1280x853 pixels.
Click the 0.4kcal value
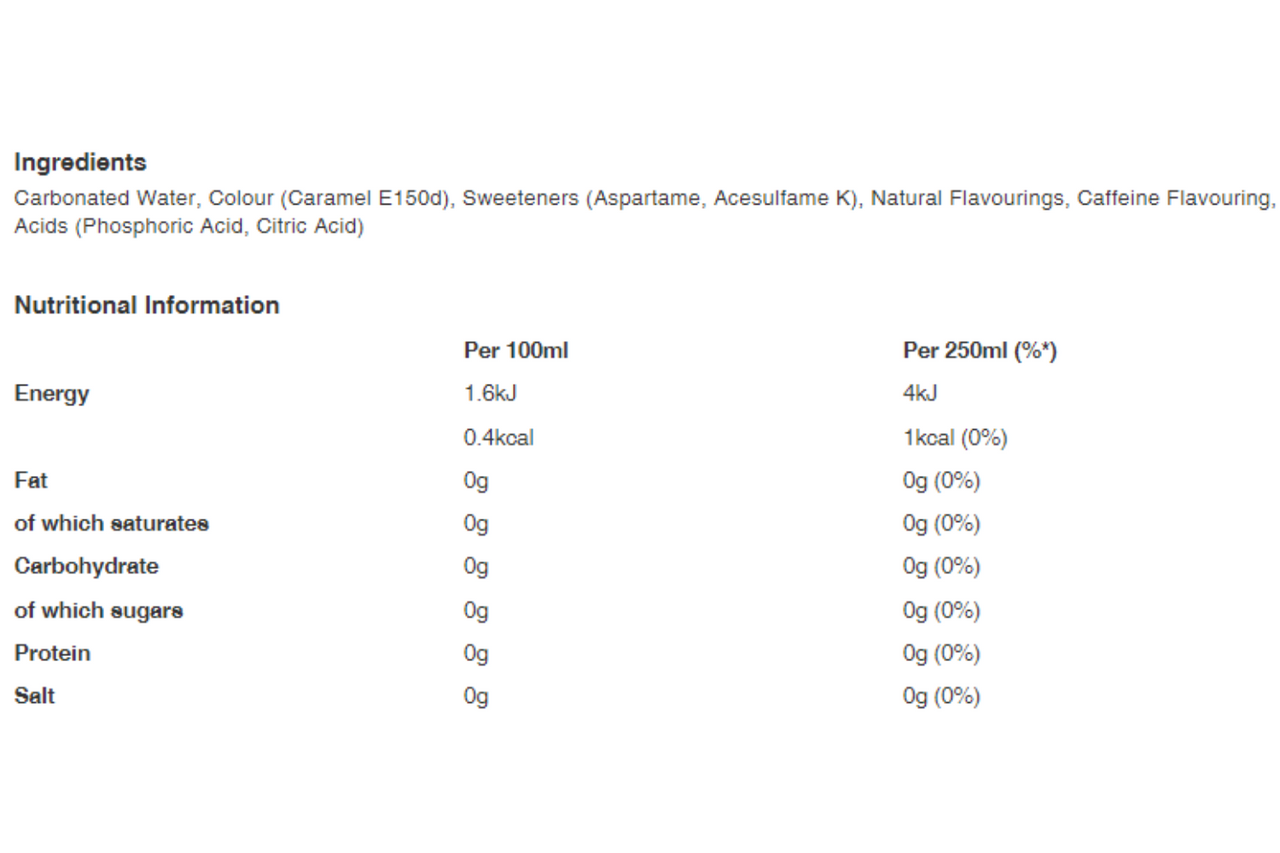click(x=498, y=438)
